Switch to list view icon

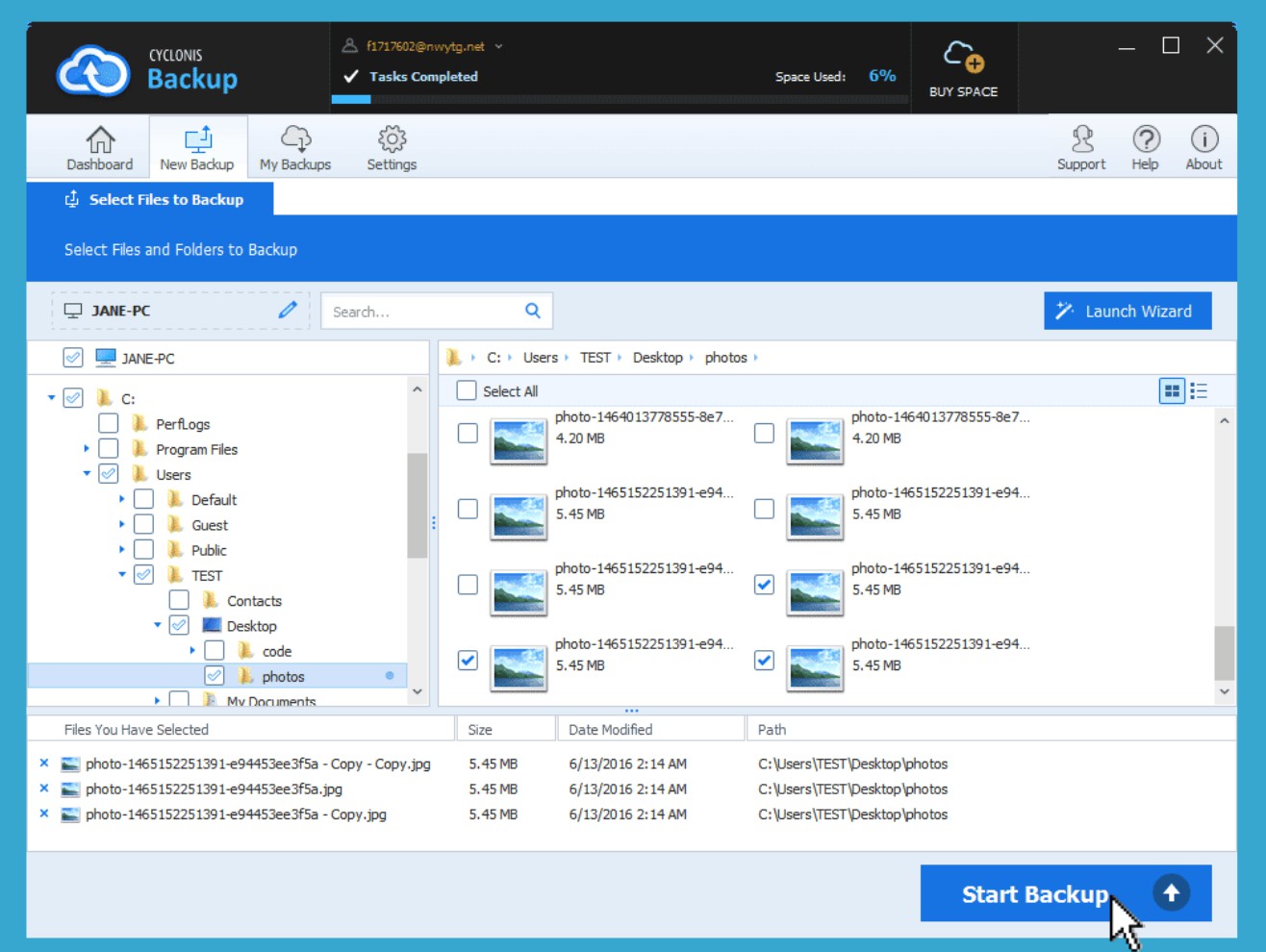coord(1199,391)
